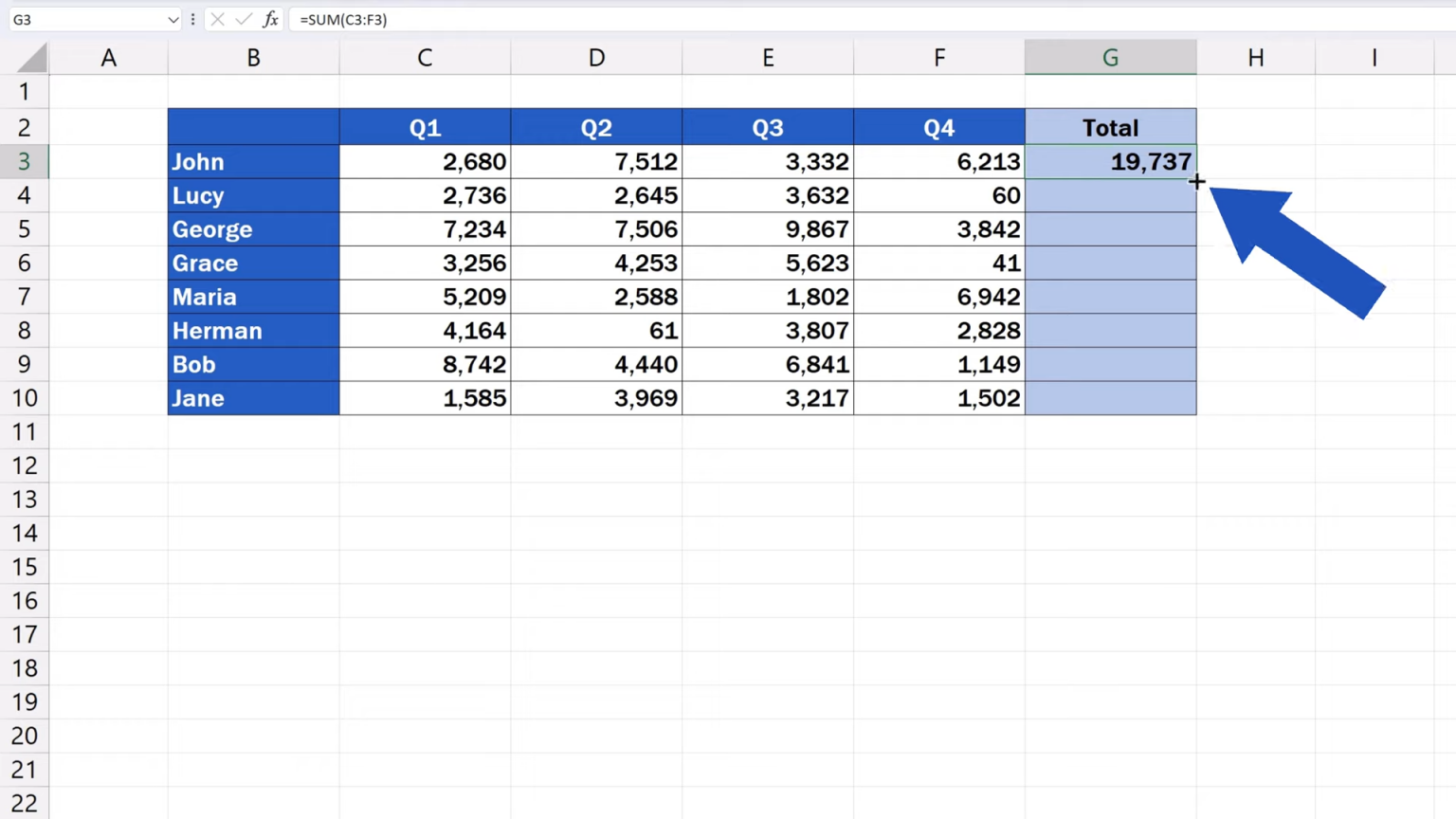
Task: Click the Cancel (X) icon beside the formula bar
Action: (x=217, y=19)
